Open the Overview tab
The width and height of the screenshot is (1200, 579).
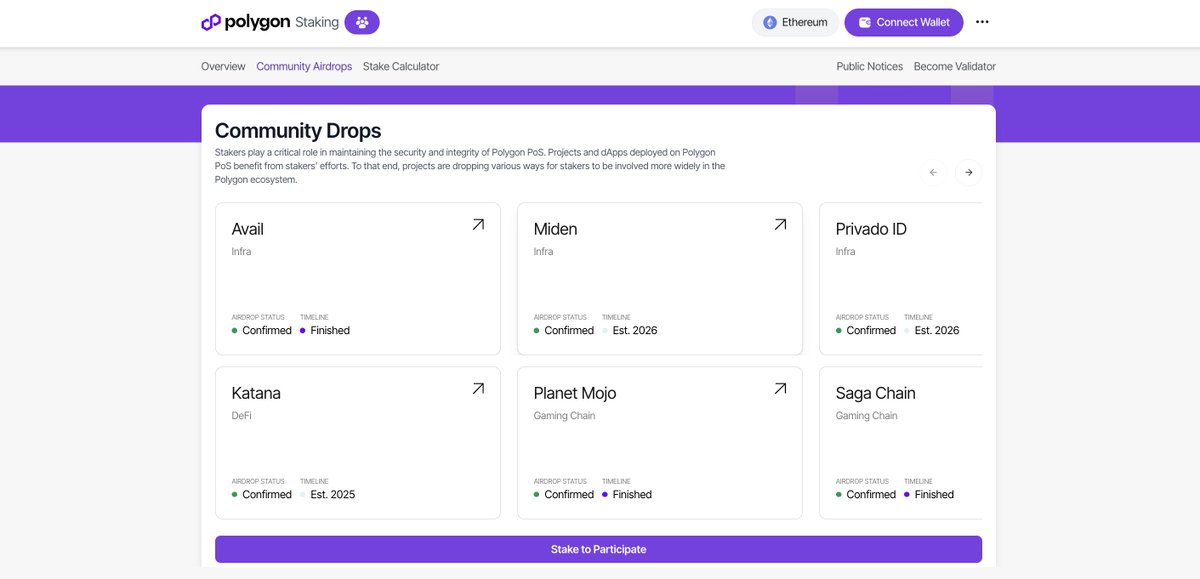223,66
